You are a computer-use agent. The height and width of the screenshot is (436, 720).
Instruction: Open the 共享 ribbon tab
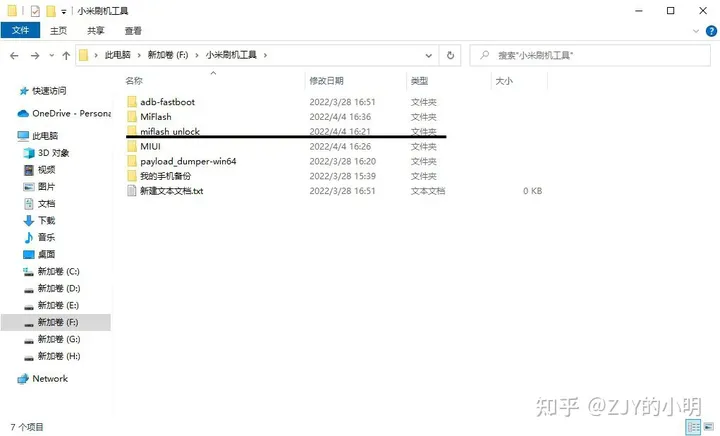pos(96,31)
